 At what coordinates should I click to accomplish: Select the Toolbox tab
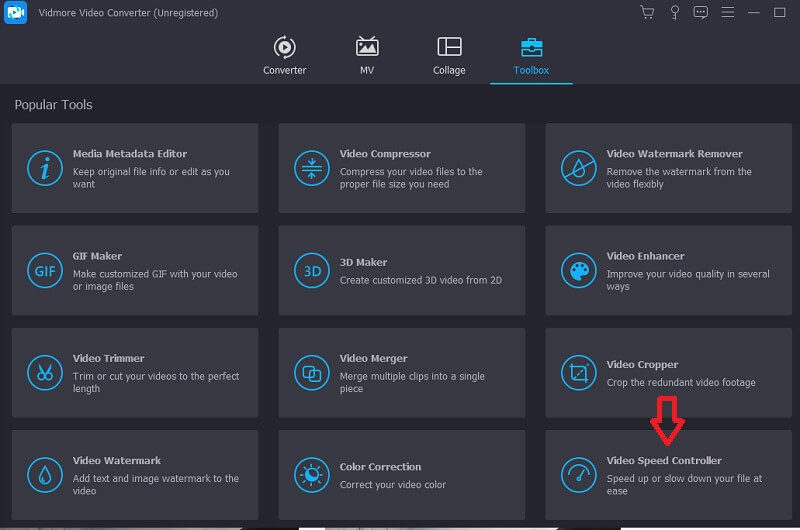coord(531,56)
